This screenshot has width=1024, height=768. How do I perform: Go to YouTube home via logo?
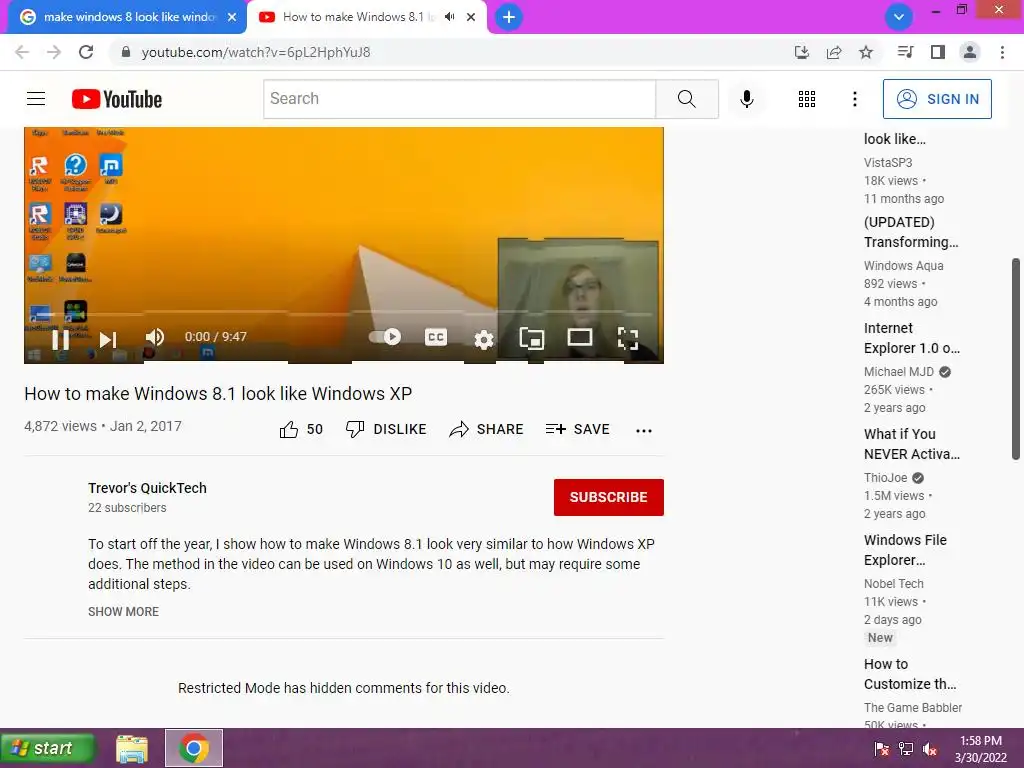coord(117,99)
